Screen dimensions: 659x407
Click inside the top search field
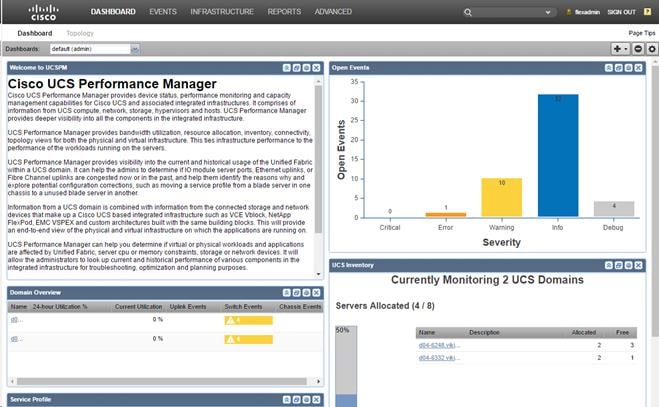tap(509, 12)
